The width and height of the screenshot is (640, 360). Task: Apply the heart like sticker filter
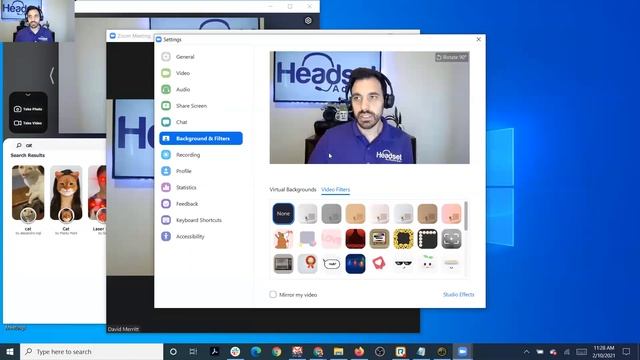pyautogui.click(x=380, y=264)
